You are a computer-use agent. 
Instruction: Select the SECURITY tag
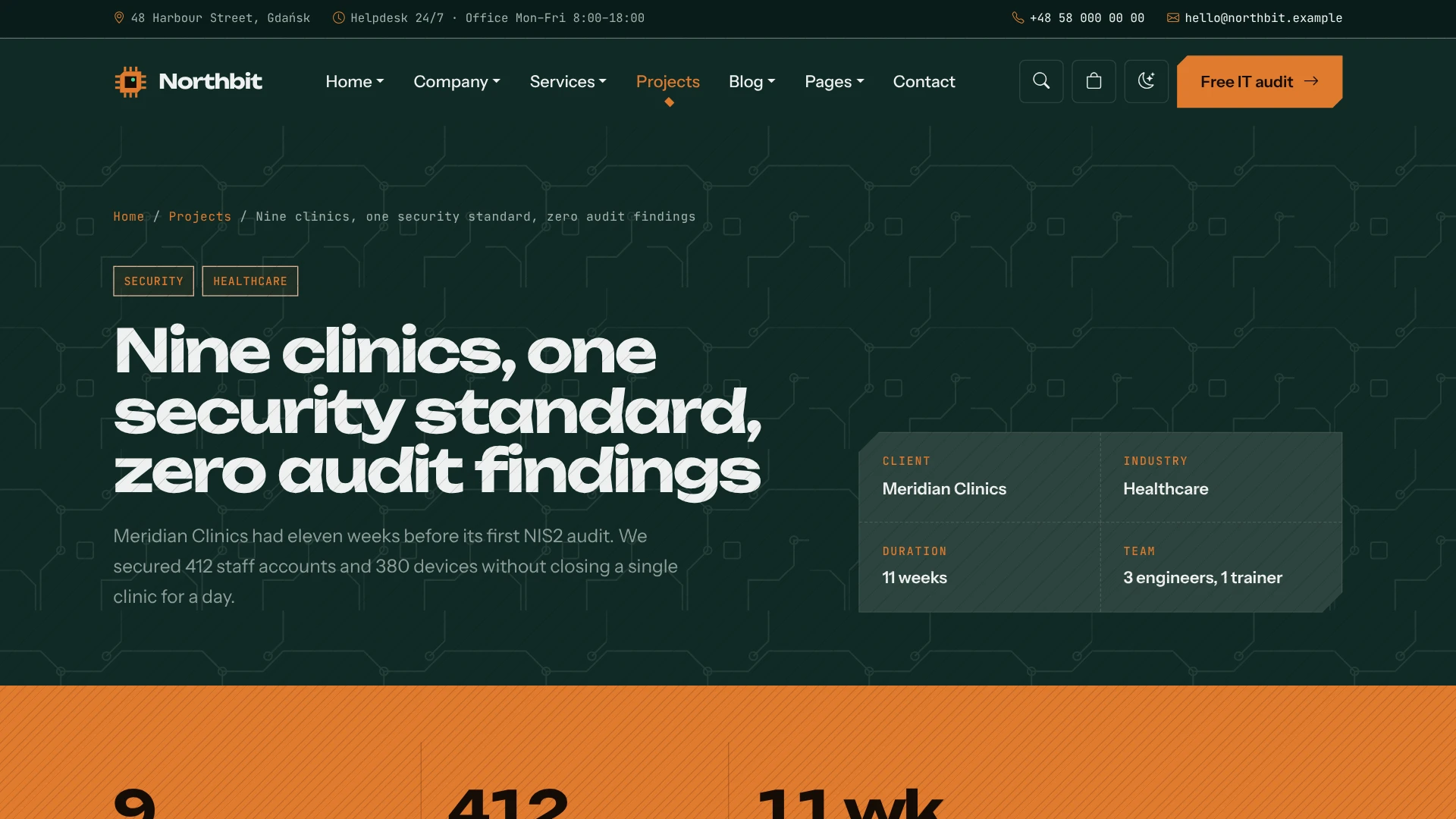(153, 281)
